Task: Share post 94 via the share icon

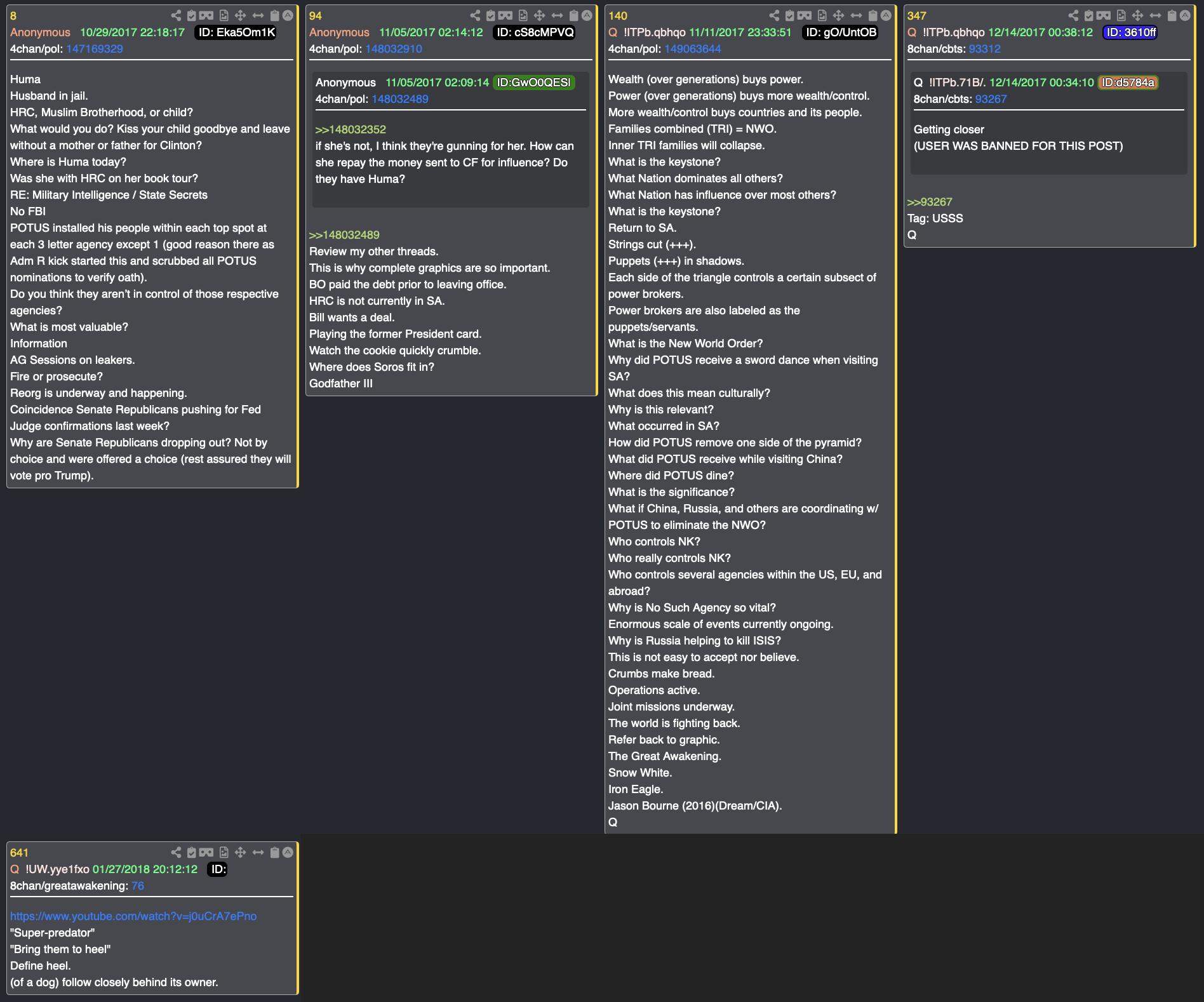Action: click(x=475, y=15)
